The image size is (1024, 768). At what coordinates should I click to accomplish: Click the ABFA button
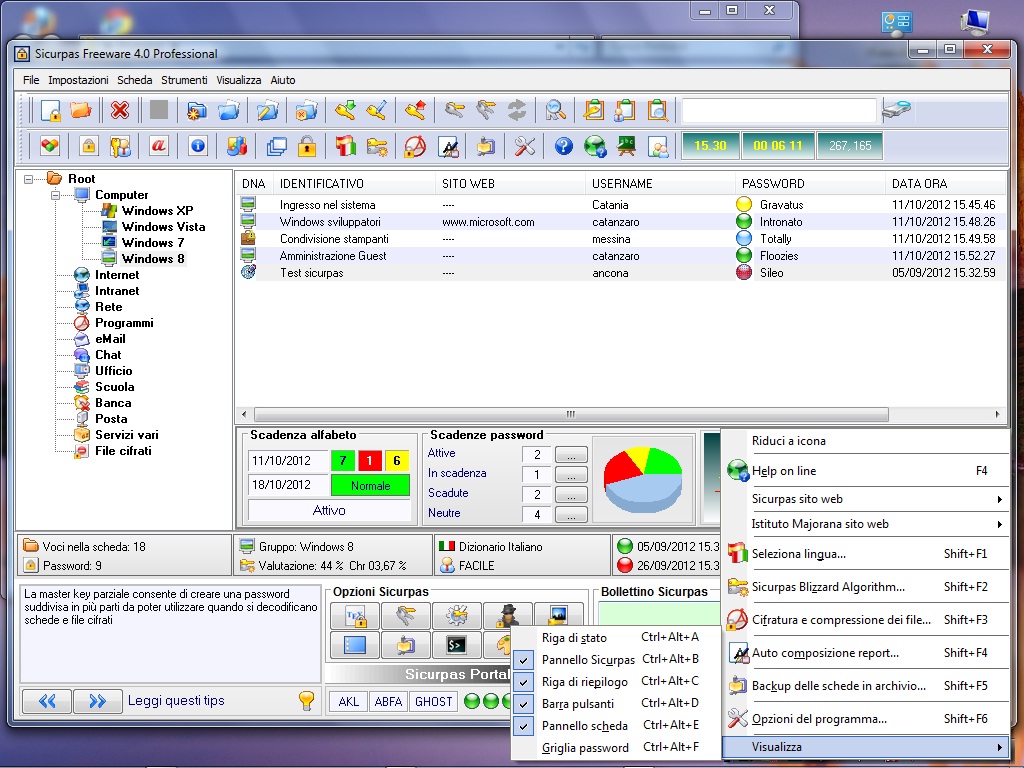point(389,701)
